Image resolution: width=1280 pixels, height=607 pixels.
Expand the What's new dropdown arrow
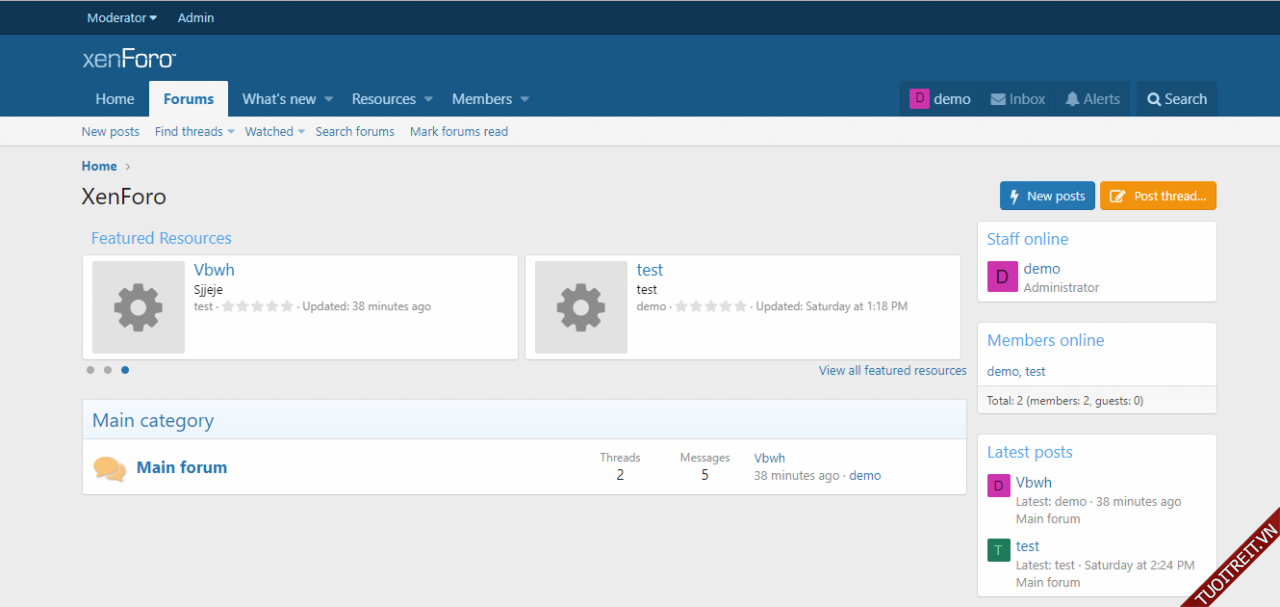point(328,99)
